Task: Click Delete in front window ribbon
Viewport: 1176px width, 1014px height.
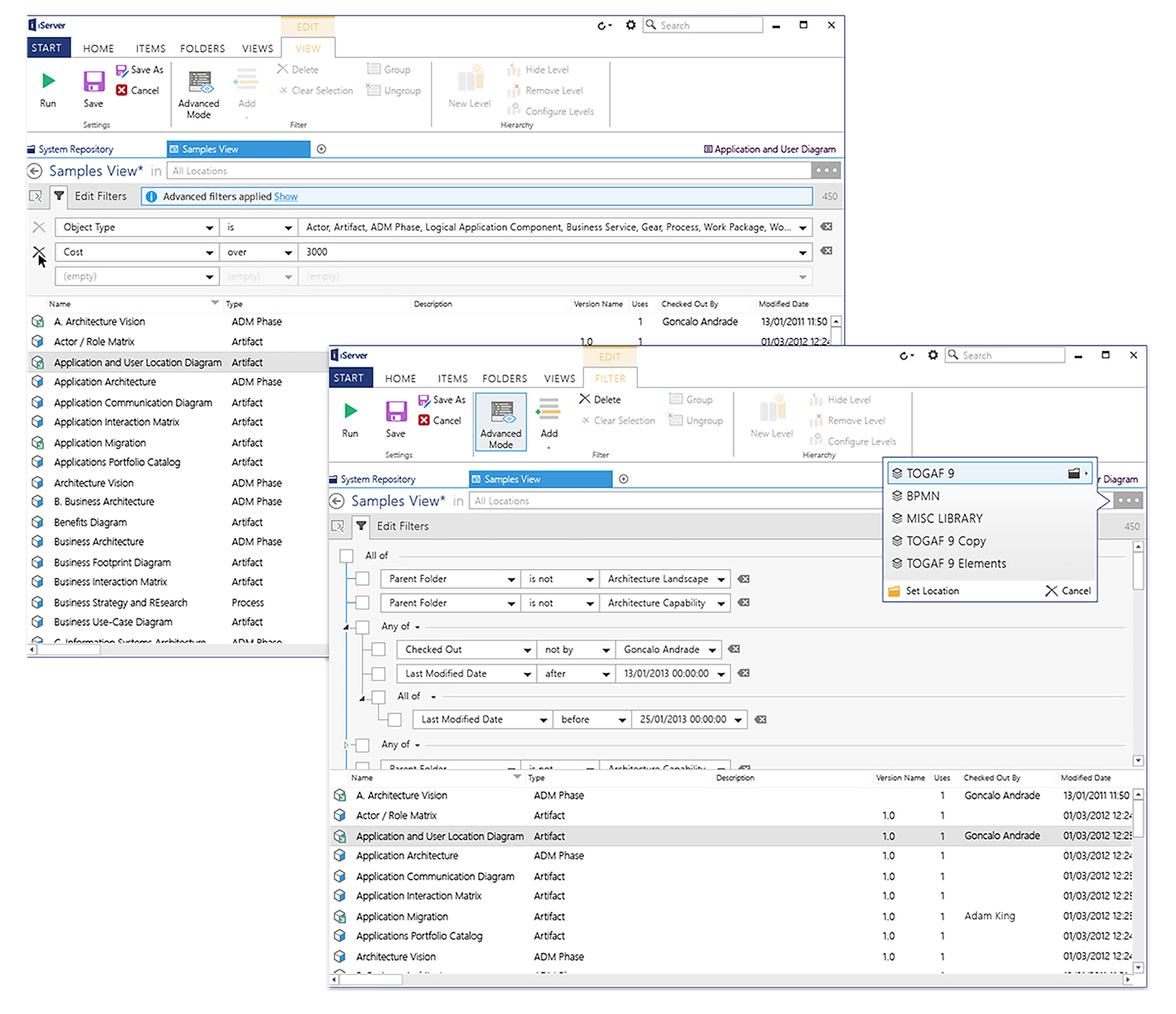Action: click(600, 400)
